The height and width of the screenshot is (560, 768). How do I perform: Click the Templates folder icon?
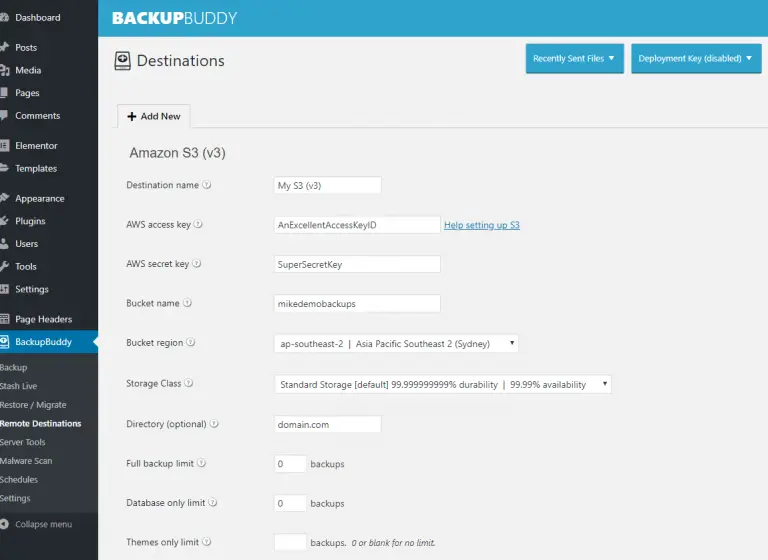4,168
